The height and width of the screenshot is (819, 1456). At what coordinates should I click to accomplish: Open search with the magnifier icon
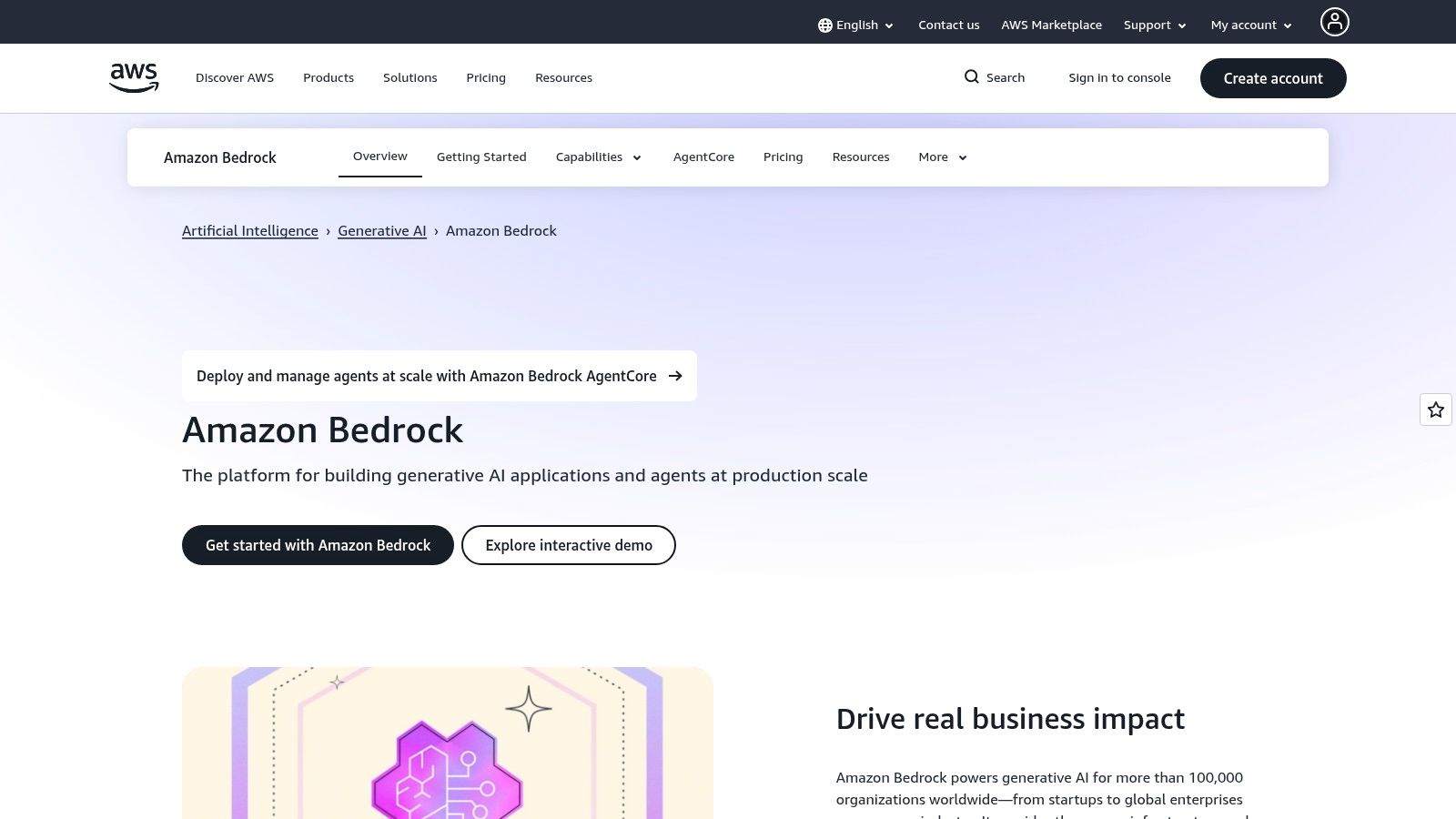(x=972, y=77)
